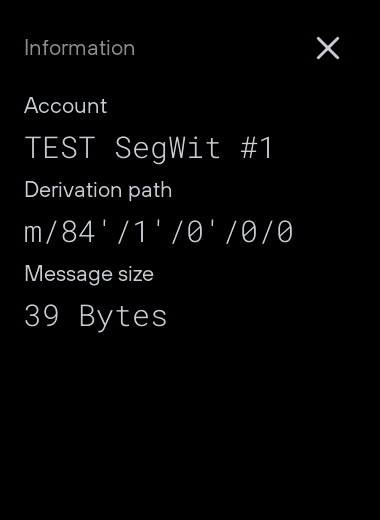
Task: Select the Derivation path label
Action: pos(98,190)
